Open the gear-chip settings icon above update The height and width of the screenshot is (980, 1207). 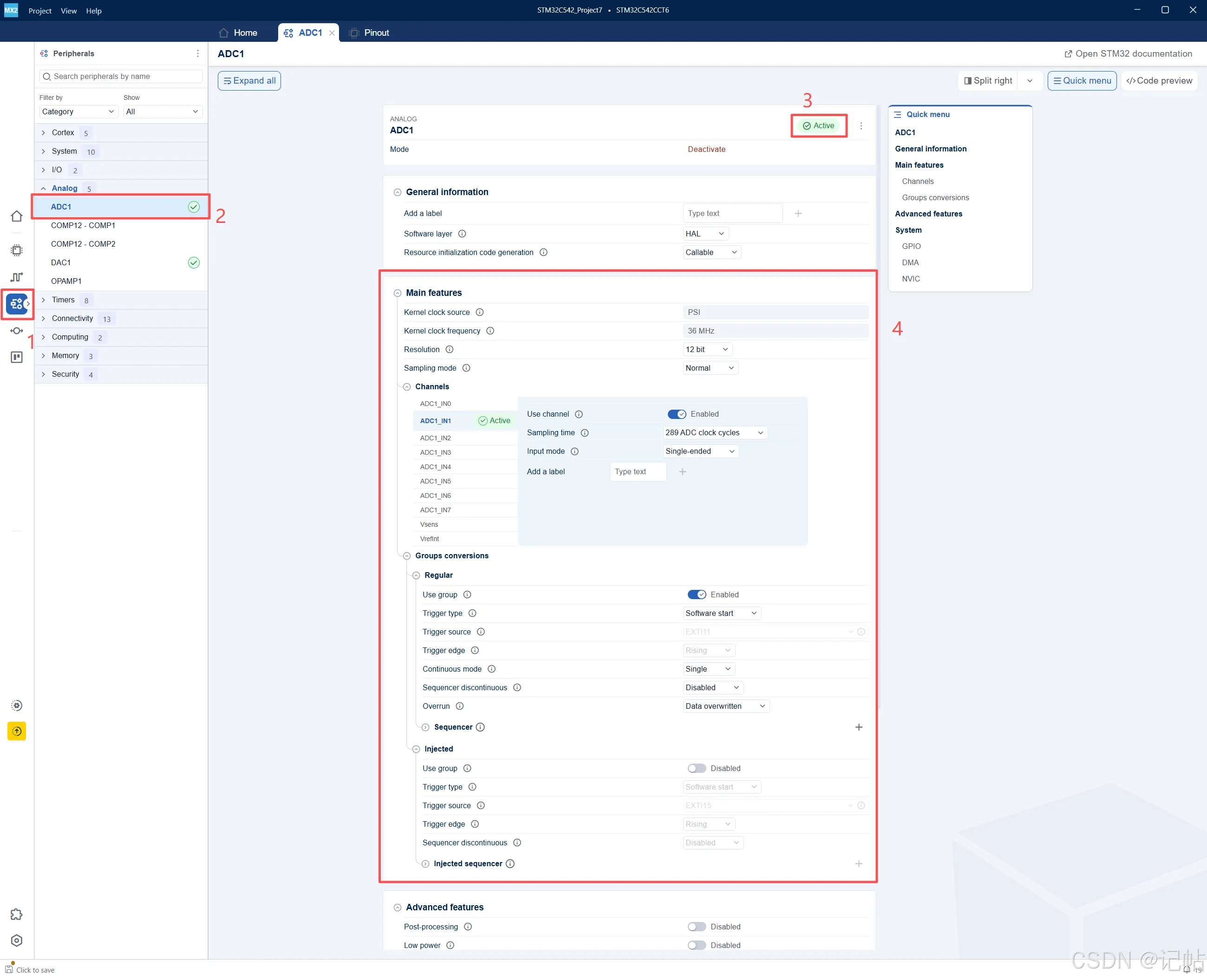pos(16,706)
